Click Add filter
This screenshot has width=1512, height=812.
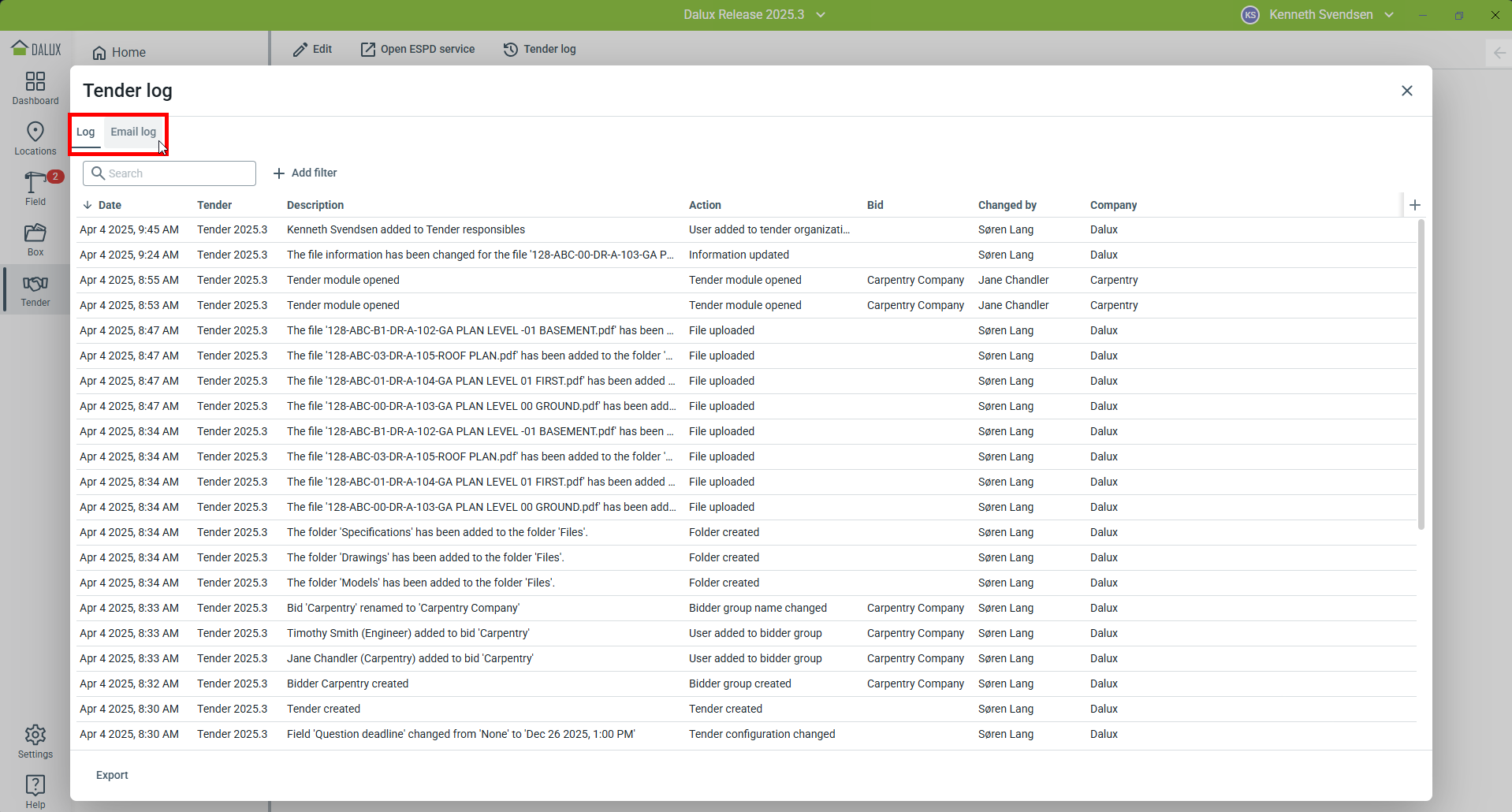[x=305, y=173]
